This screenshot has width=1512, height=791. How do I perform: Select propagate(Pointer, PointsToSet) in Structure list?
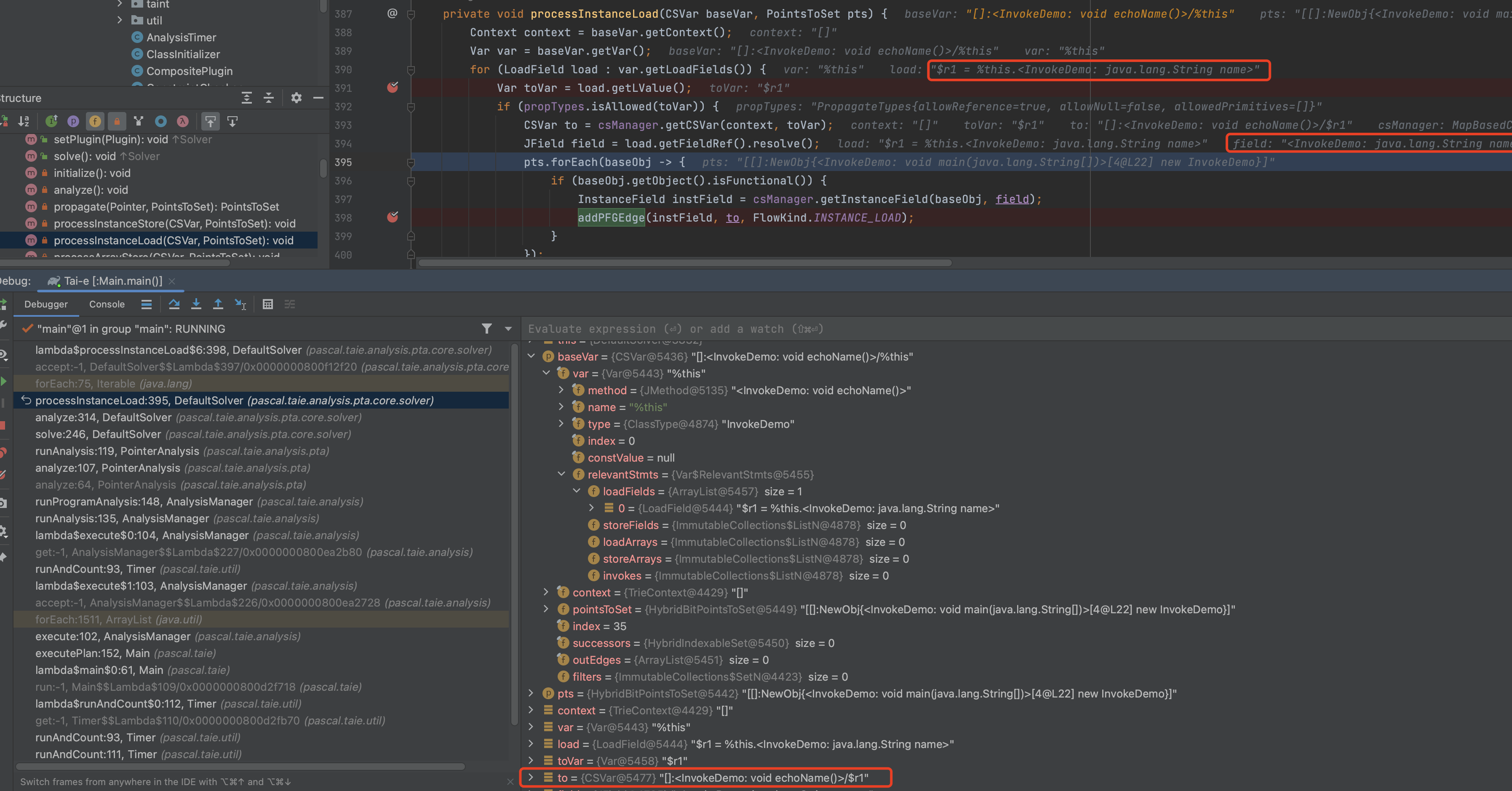[x=166, y=206]
